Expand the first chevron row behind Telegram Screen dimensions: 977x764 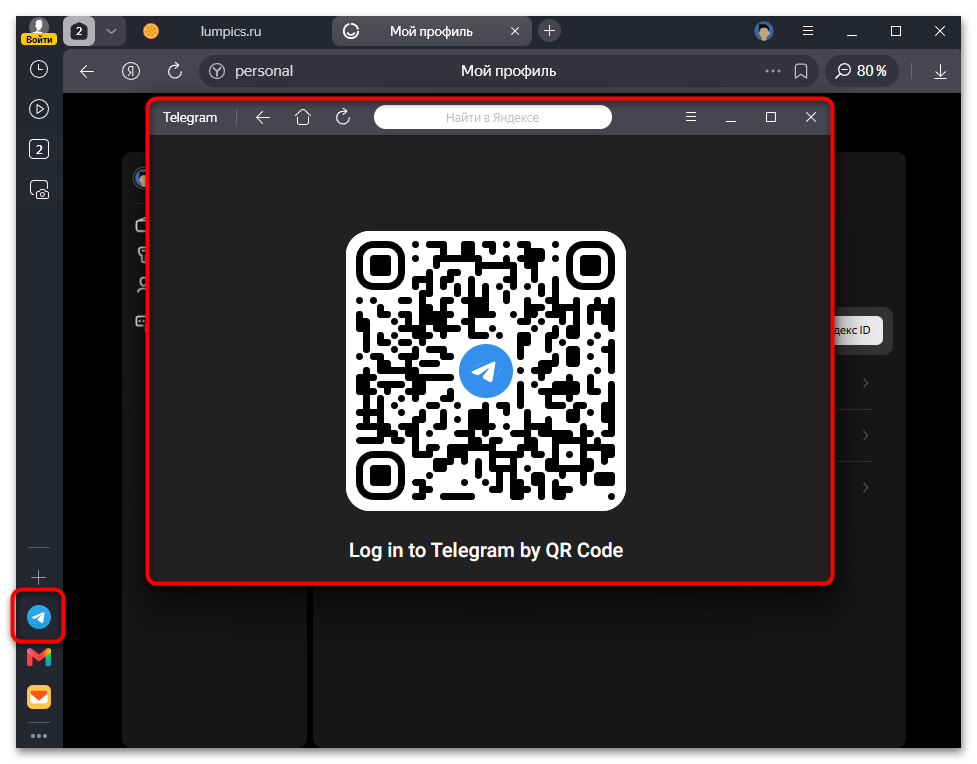pyautogui.click(x=865, y=383)
